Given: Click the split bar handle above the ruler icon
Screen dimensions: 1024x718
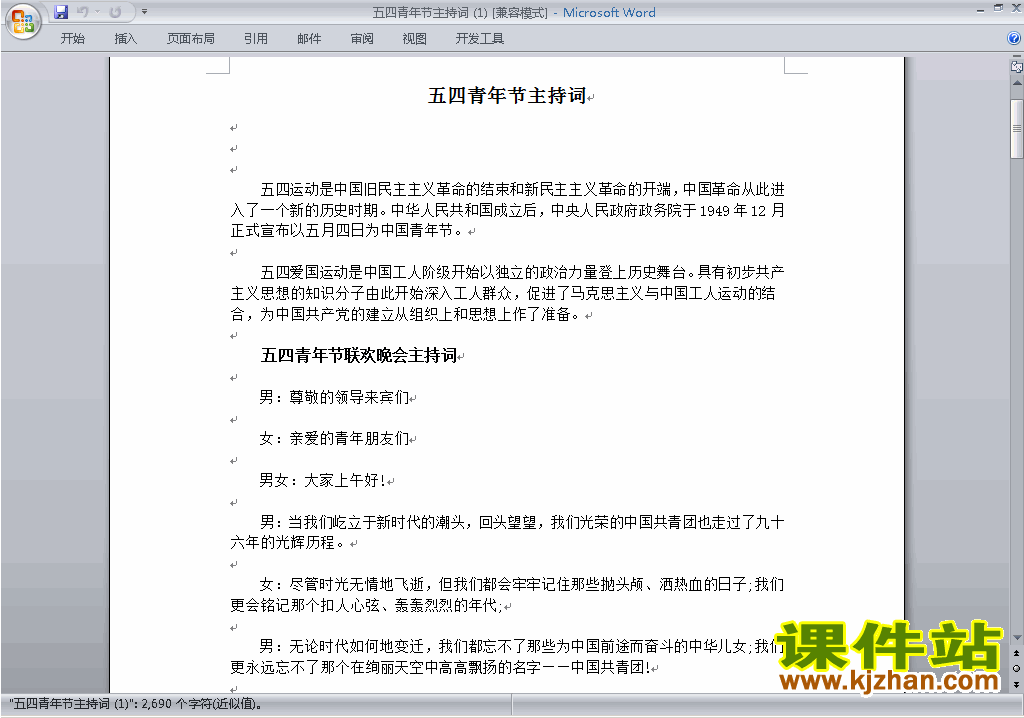Looking at the screenshot, I should [1017, 57].
